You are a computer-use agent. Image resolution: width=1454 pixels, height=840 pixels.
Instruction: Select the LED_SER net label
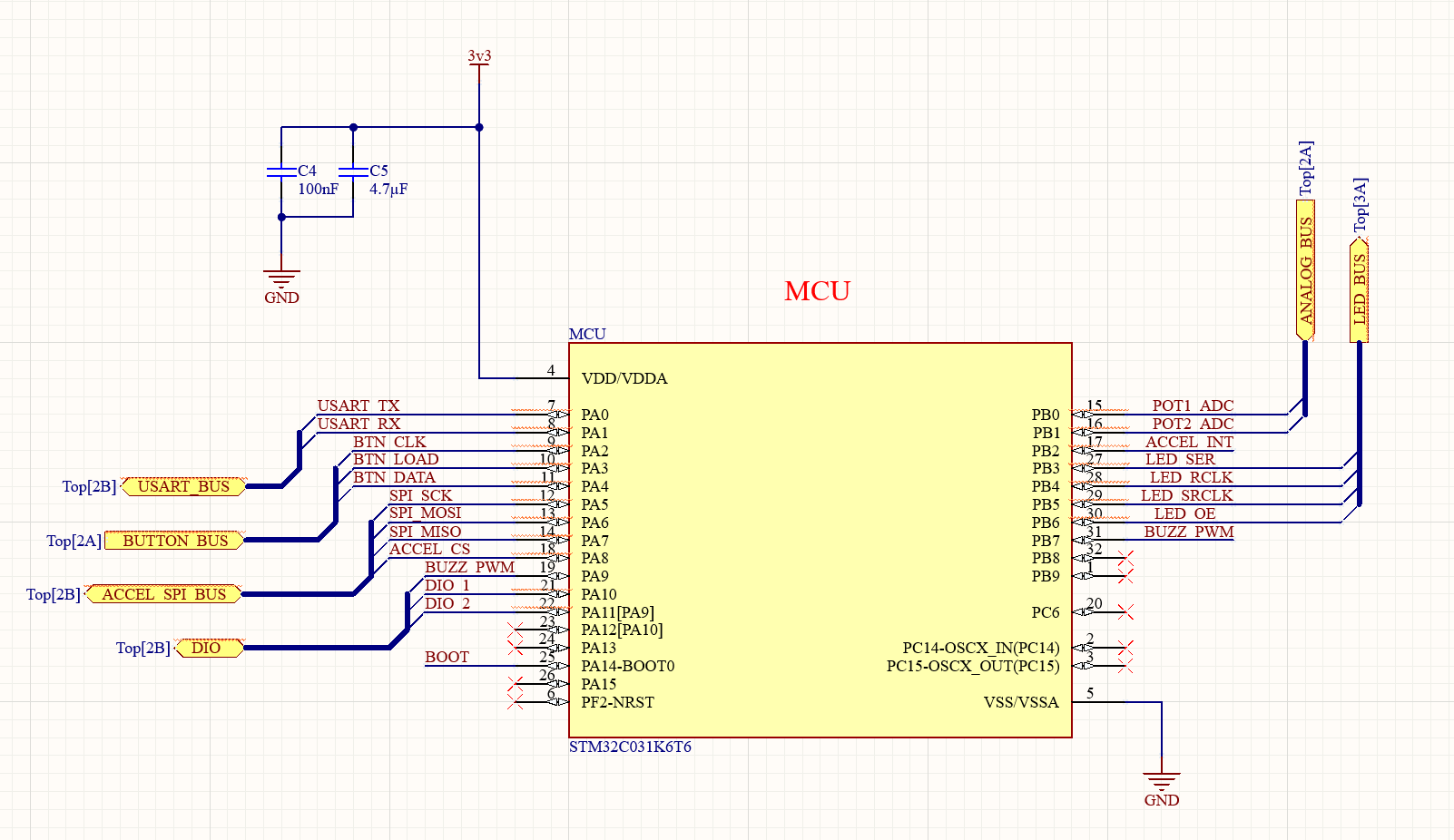tap(1180, 459)
